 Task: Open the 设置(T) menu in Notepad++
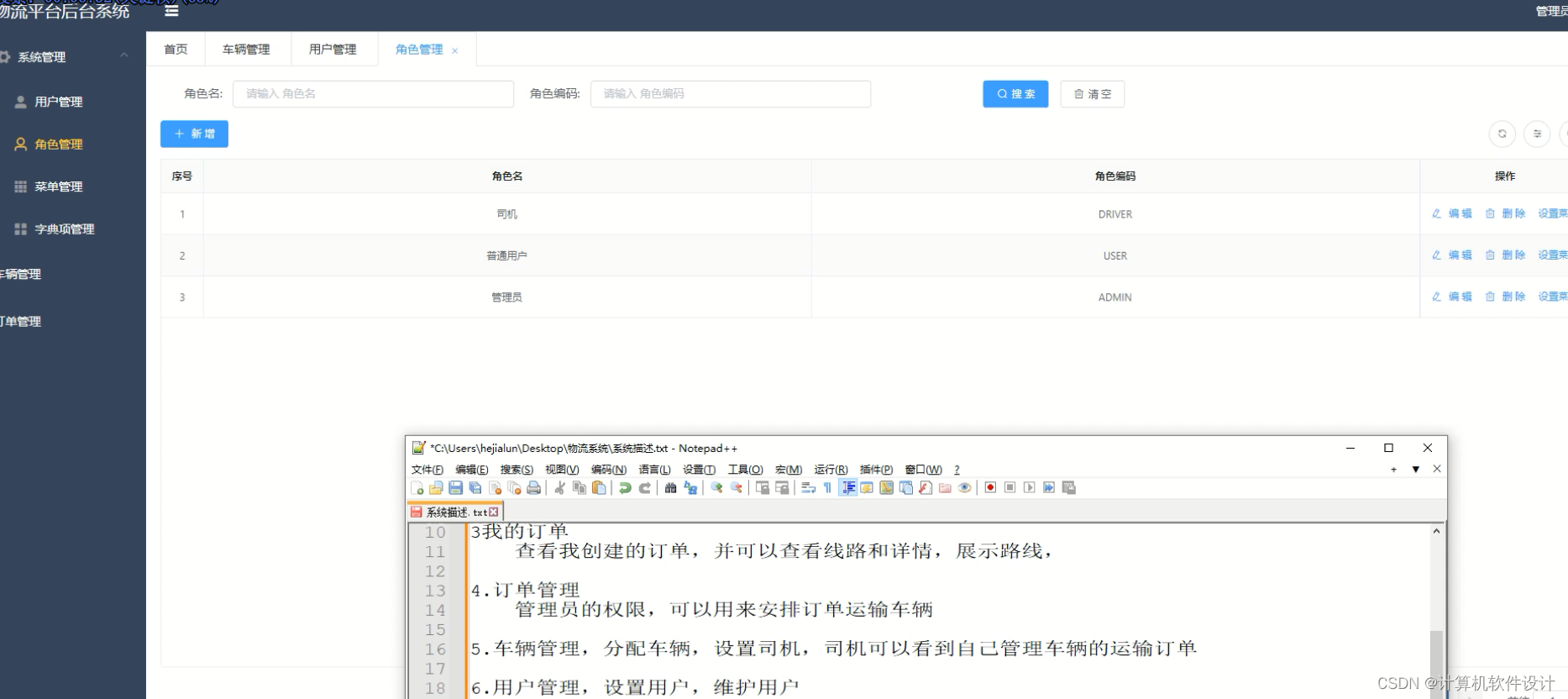[699, 470]
